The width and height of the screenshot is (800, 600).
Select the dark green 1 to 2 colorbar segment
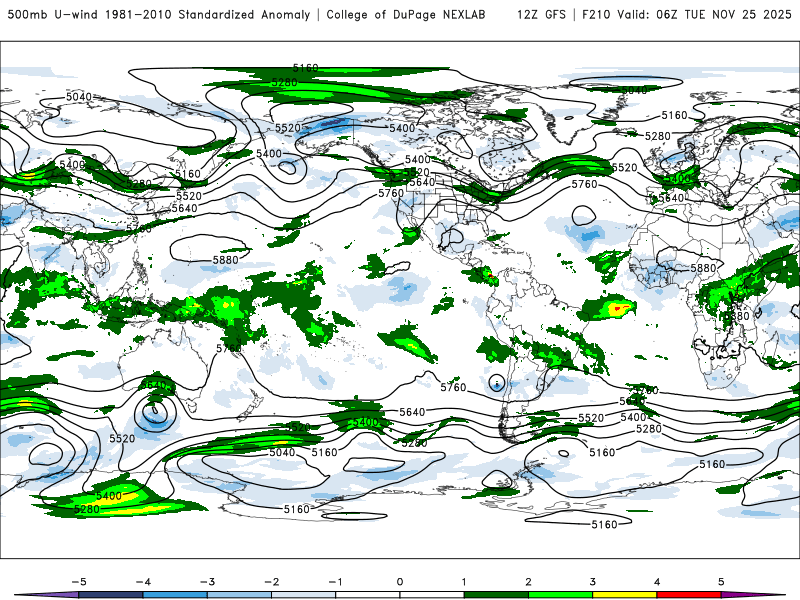[496, 595]
